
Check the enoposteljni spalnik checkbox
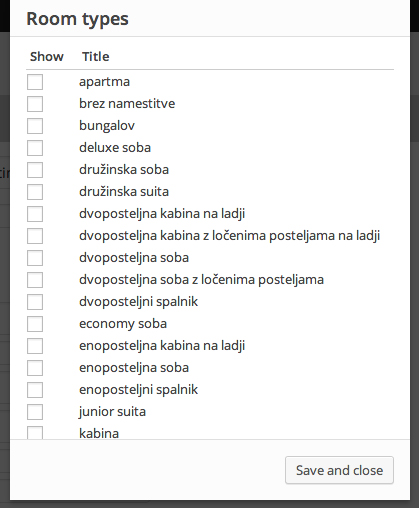(x=35, y=390)
